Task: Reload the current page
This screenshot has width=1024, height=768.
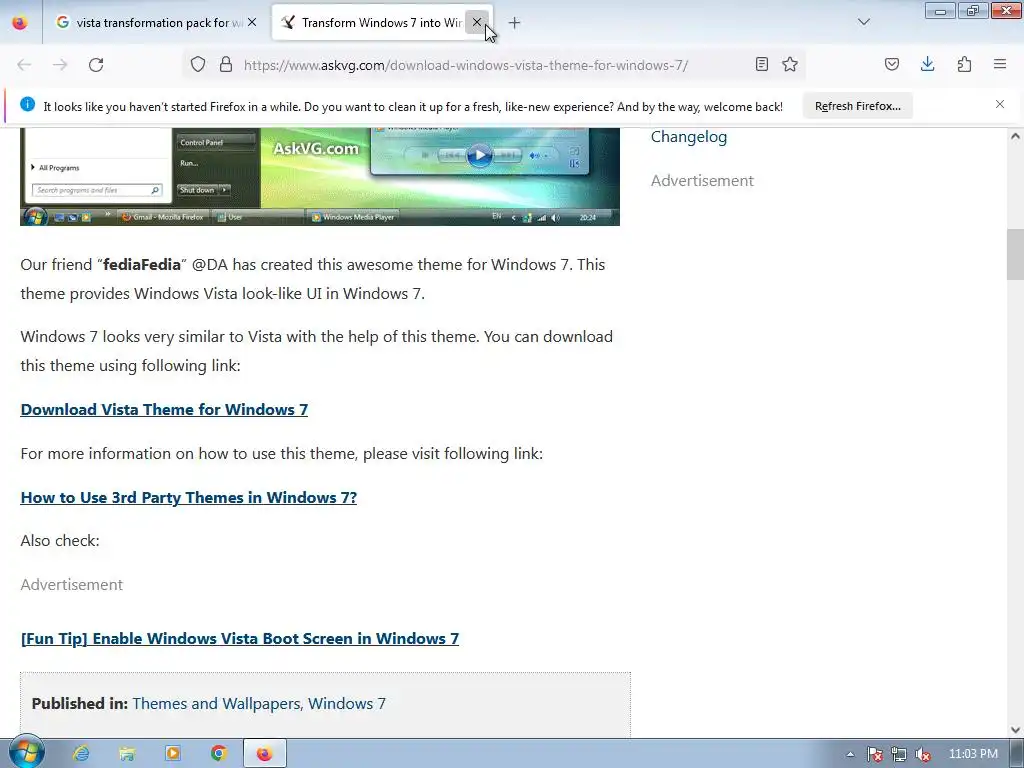Action: (x=96, y=65)
